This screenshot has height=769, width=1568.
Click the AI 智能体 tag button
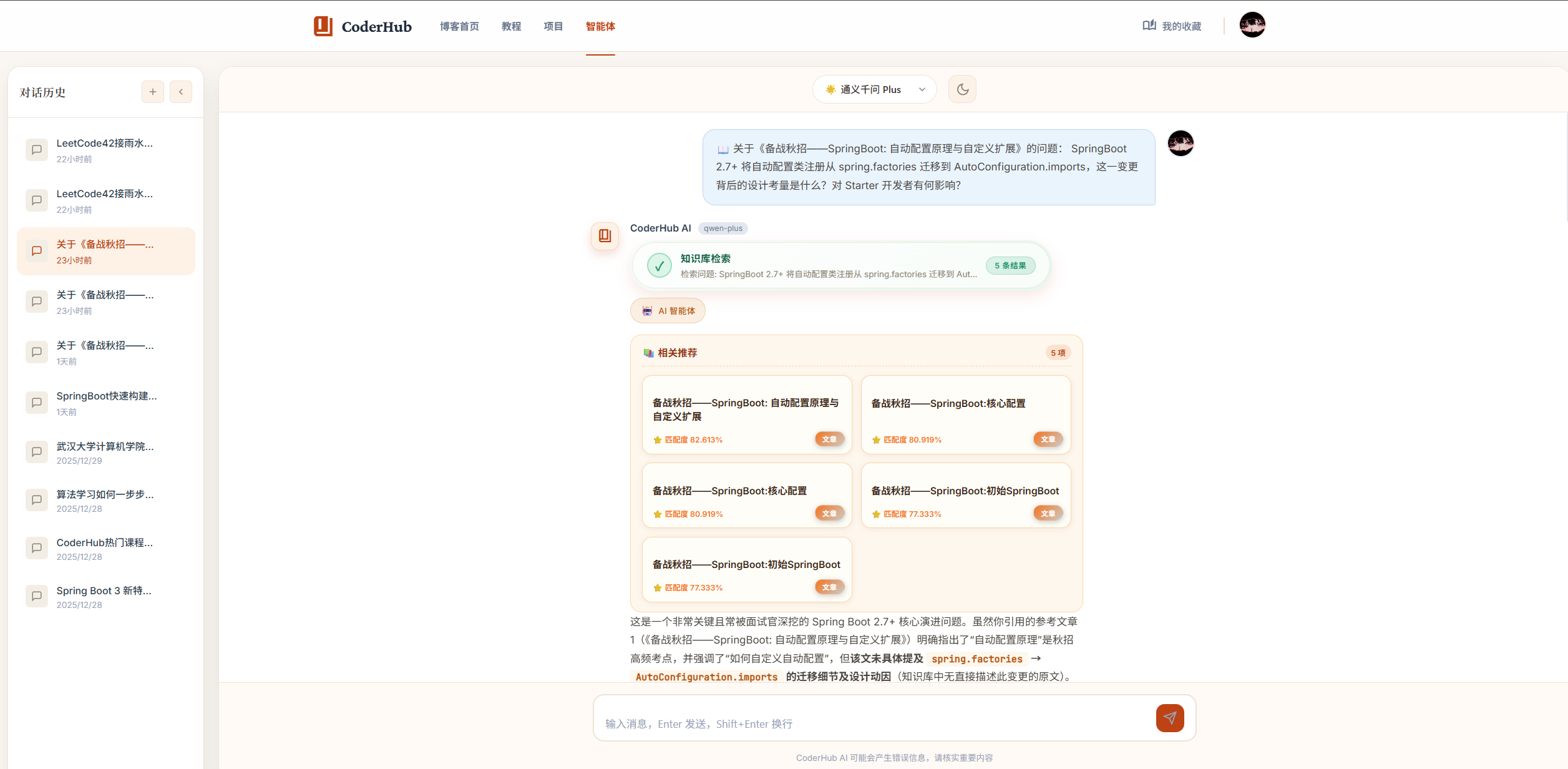click(x=668, y=311)
